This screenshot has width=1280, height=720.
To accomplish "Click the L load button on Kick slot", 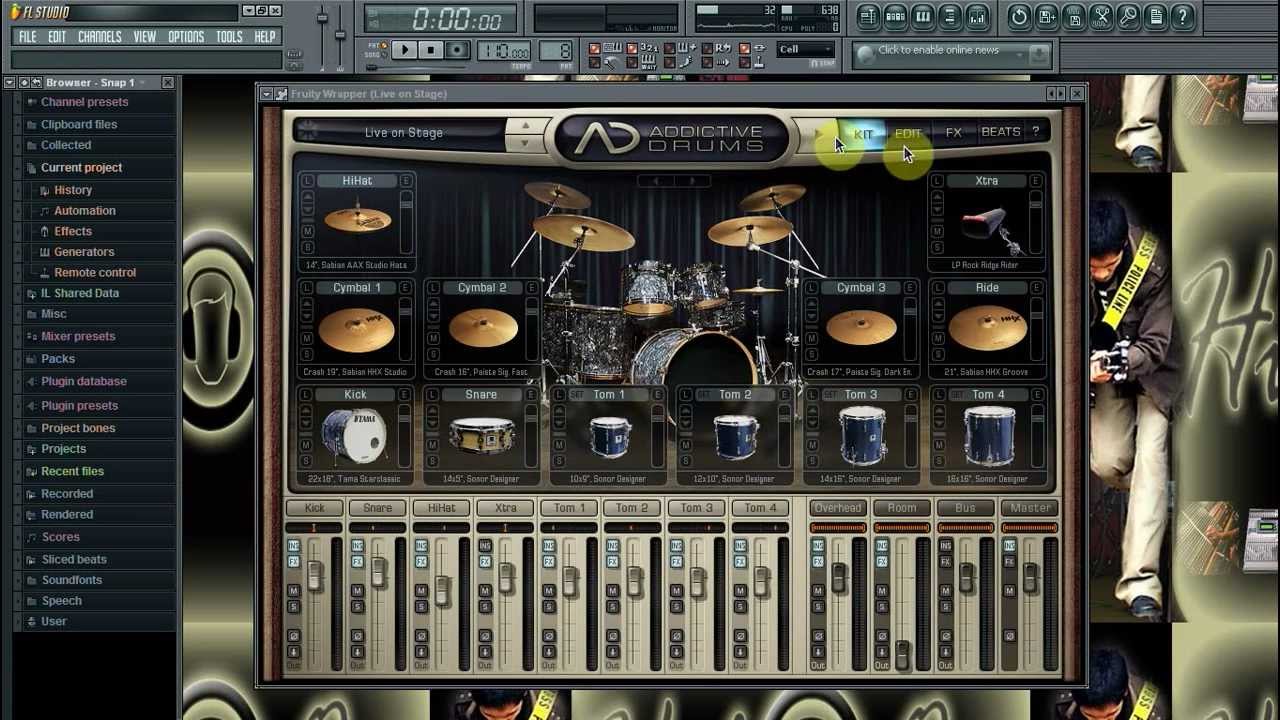I will [x=307, y=395].
